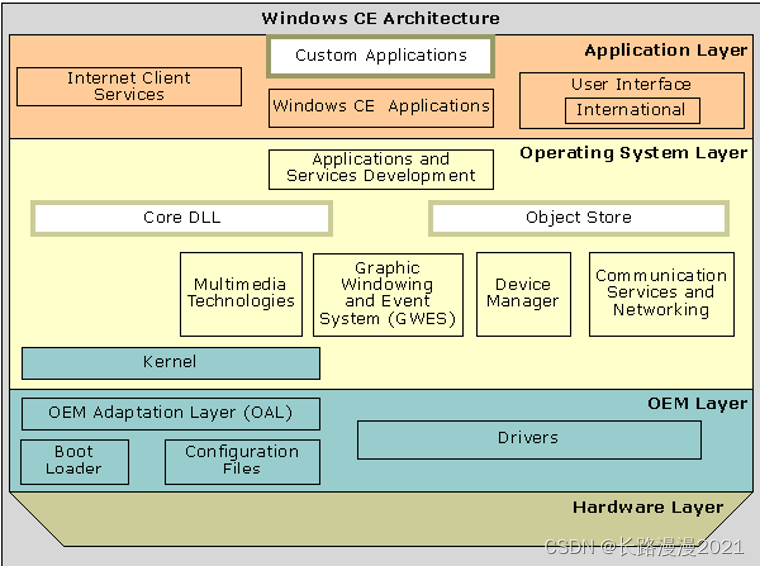Screen dimensions: 760x566
Task: Click the Custom Applications box
Action: (x=380, y=56)
